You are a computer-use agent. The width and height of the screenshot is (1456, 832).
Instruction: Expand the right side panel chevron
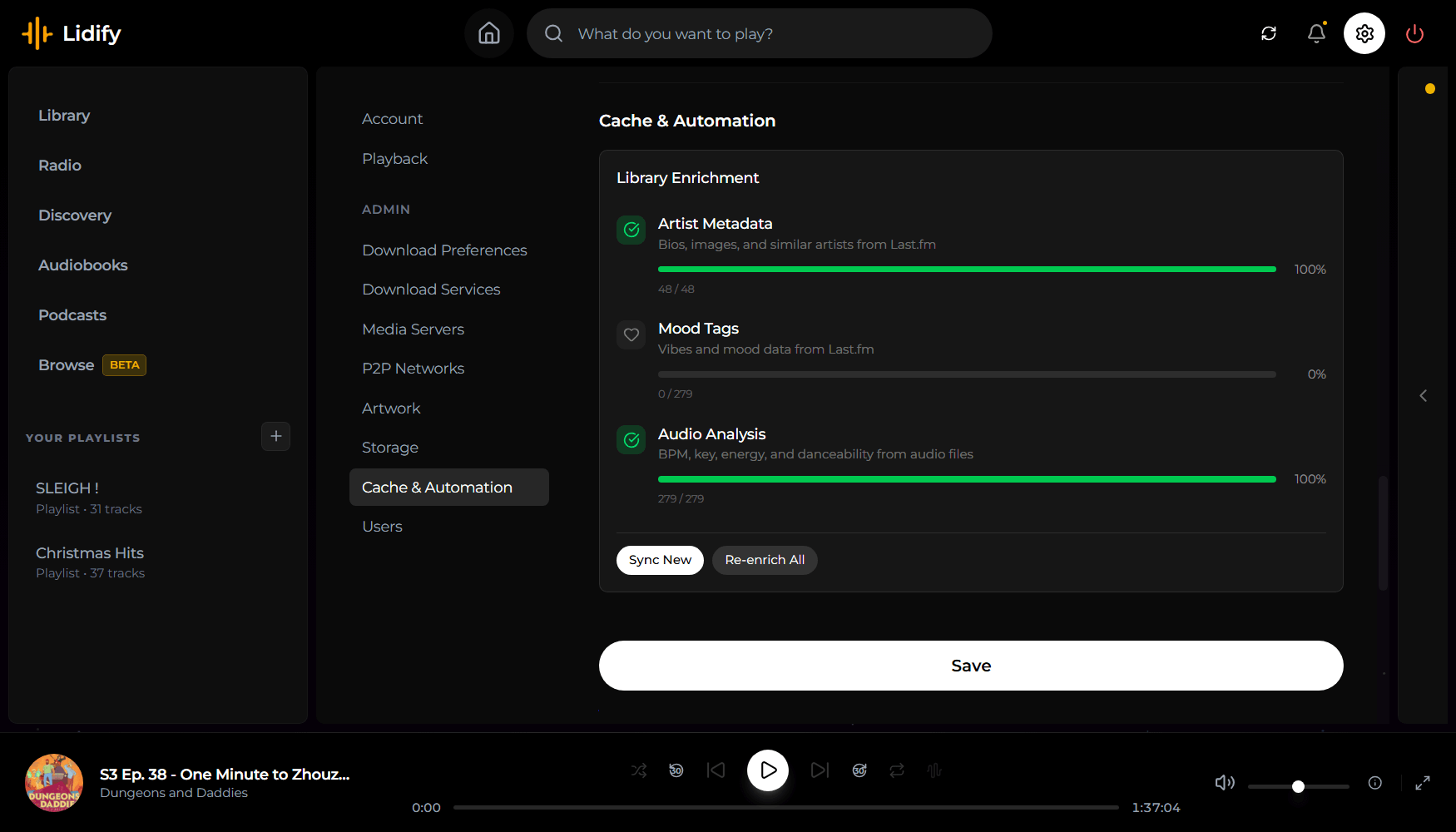pyautogui.click(x=1423, y=395)
